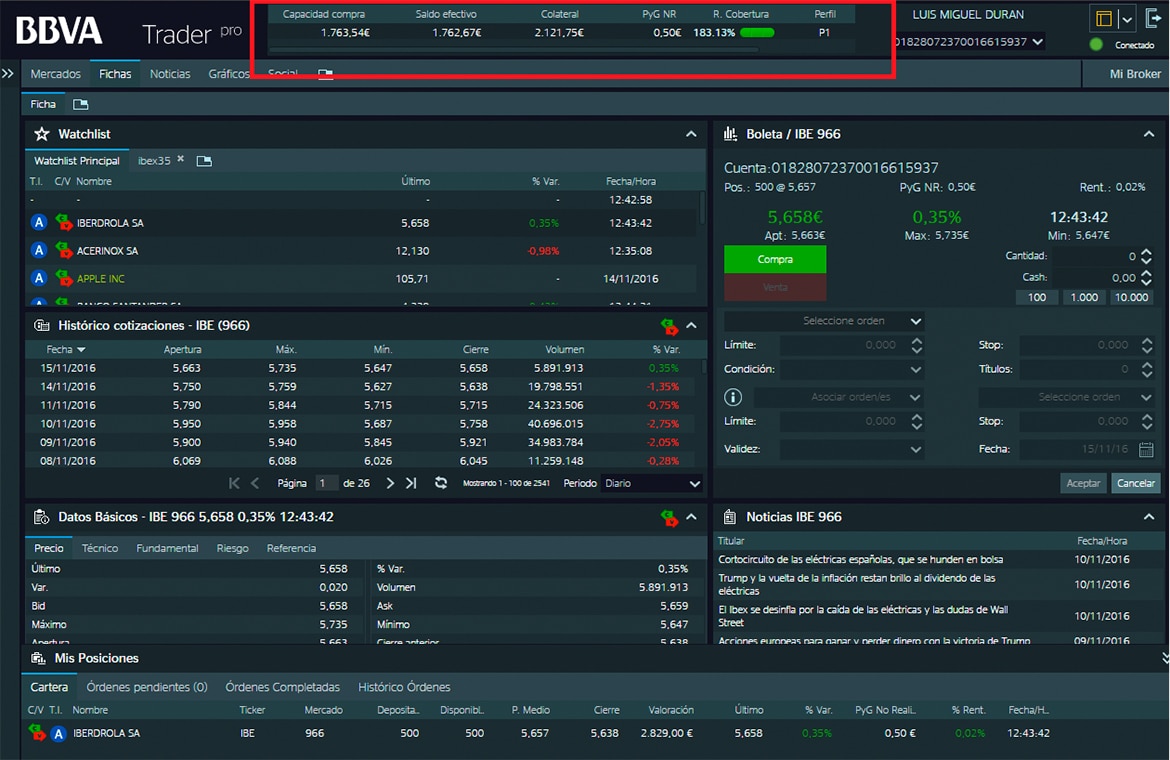Image resolution: width=1170 pixels, height=760 pixels.
Task: Collapse the Datos Básicos panel
Action: tap(692, 517)
